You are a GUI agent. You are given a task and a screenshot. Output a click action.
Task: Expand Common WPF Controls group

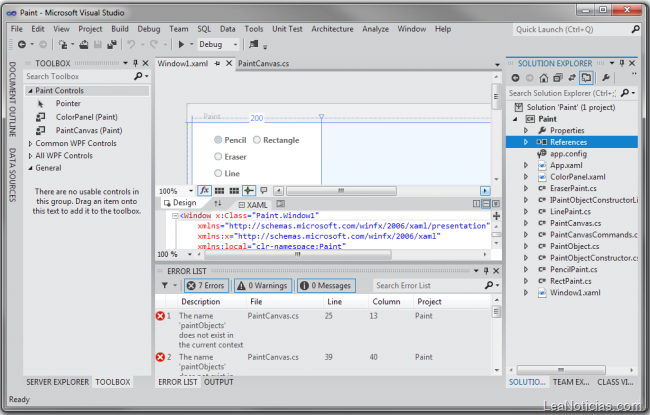30,143
